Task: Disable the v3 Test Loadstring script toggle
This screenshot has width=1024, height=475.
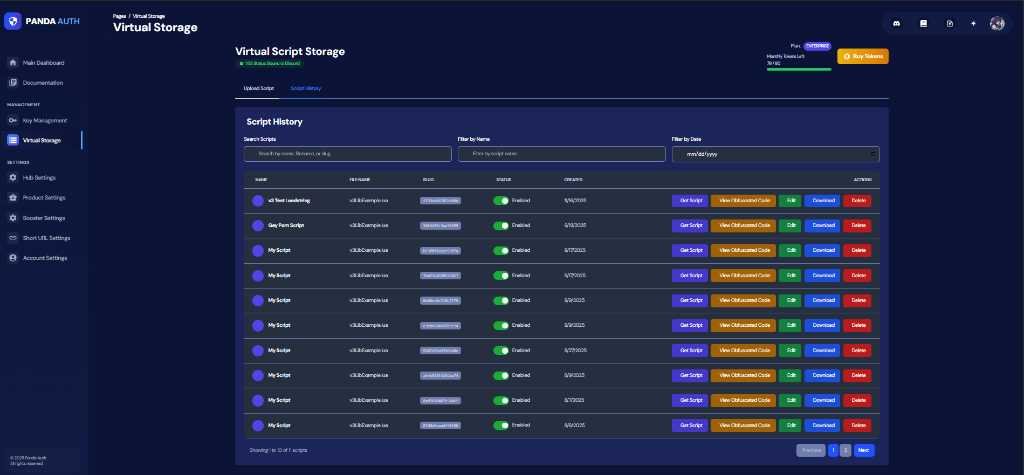Action: 501,200
